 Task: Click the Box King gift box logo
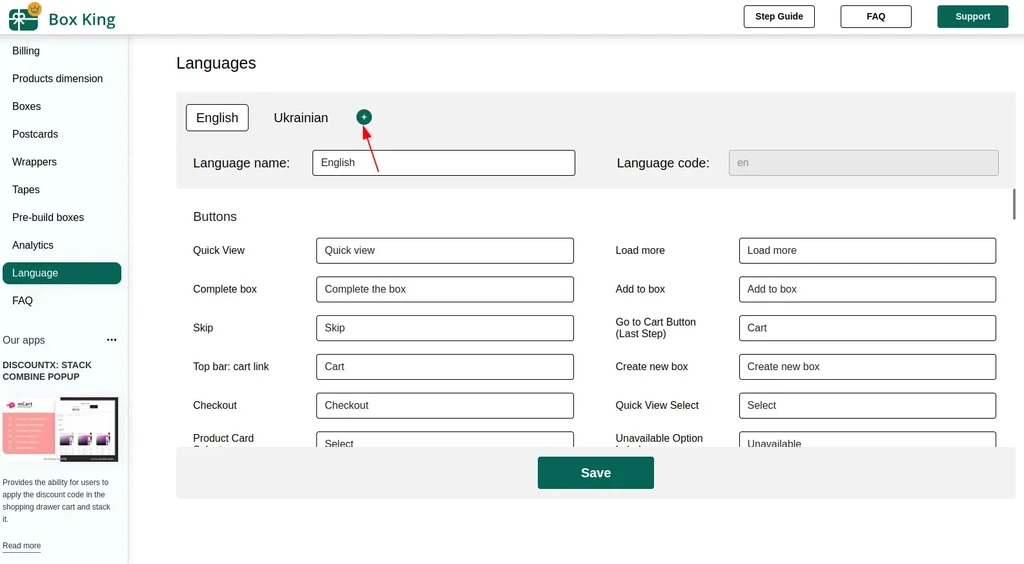pos(25,17)
